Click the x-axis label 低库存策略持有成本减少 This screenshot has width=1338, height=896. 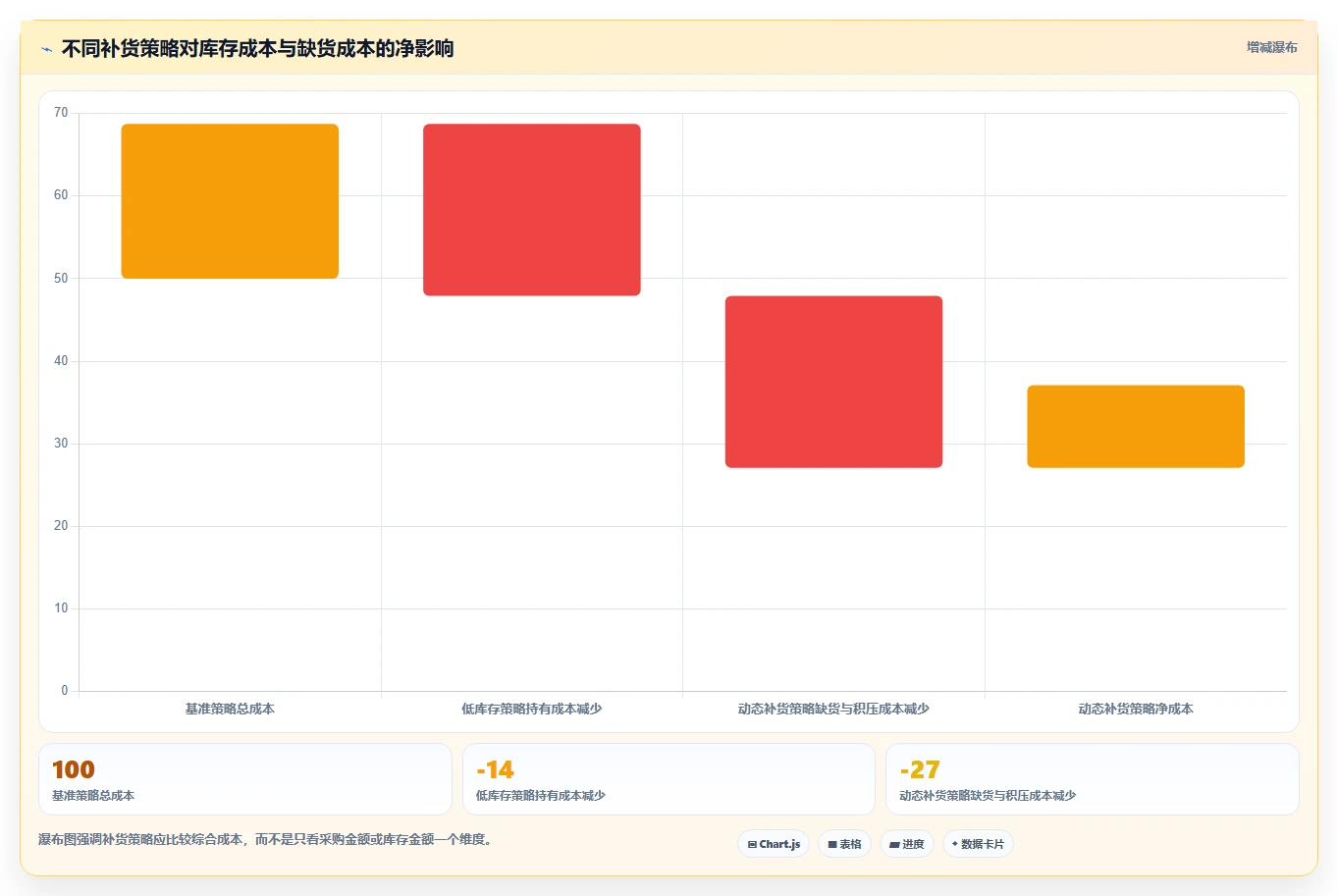pos(532,709)
